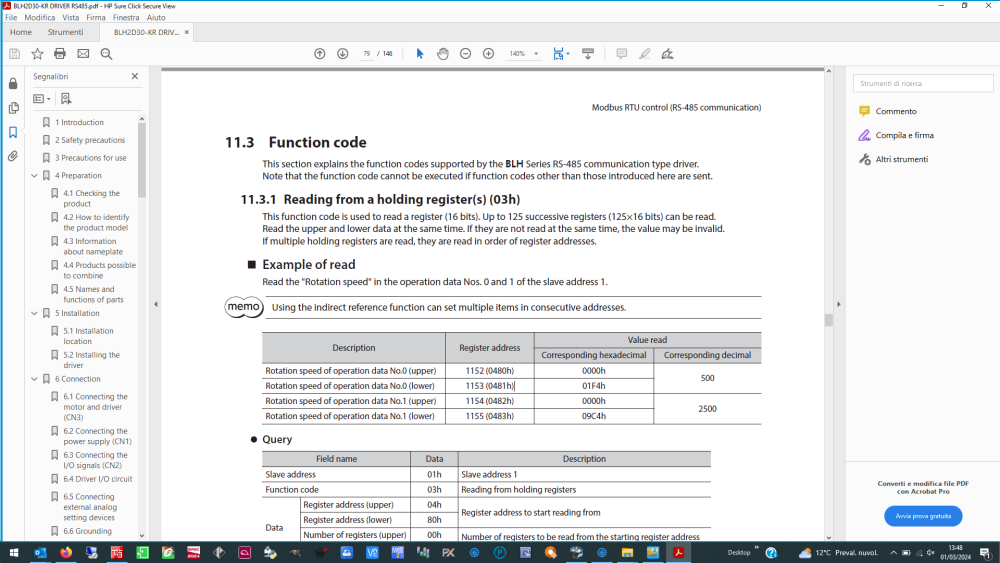1000x563 pixels.
Task: Switch to the Strumenti tab
Action: (x=66, y=32)
